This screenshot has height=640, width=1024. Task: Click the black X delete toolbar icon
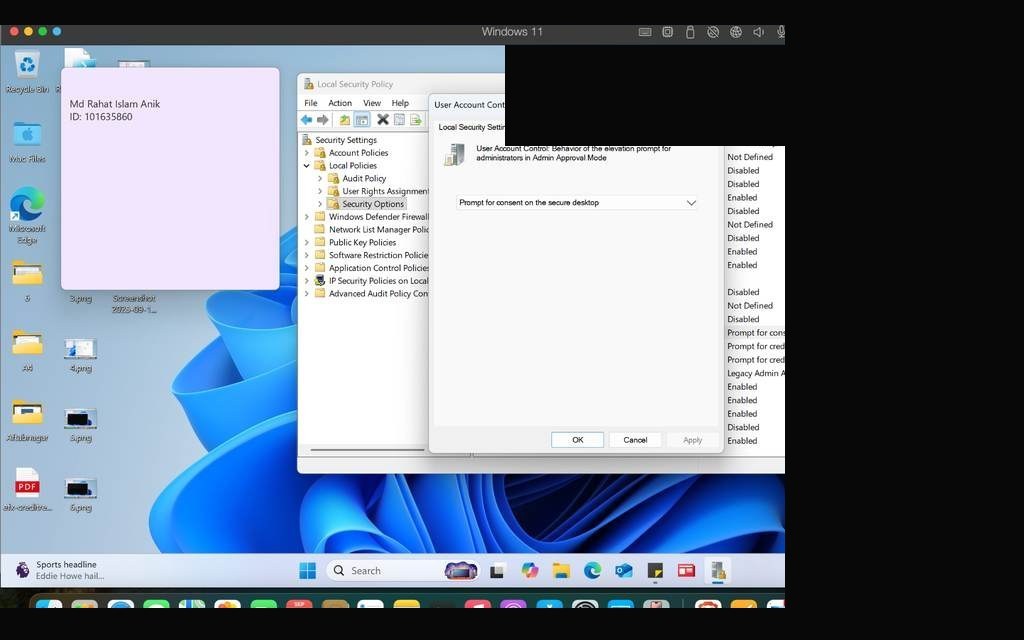pos(383,120)
